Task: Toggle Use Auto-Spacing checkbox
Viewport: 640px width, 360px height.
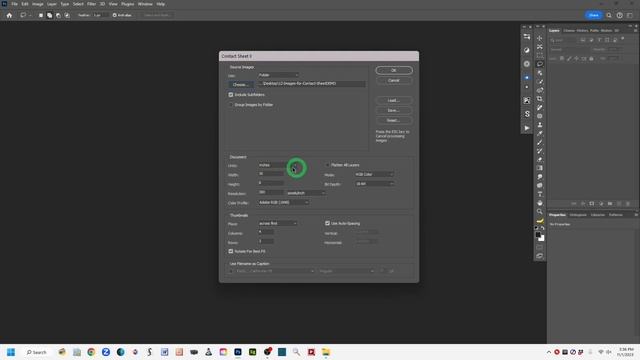Action: (x=327, y=223)
